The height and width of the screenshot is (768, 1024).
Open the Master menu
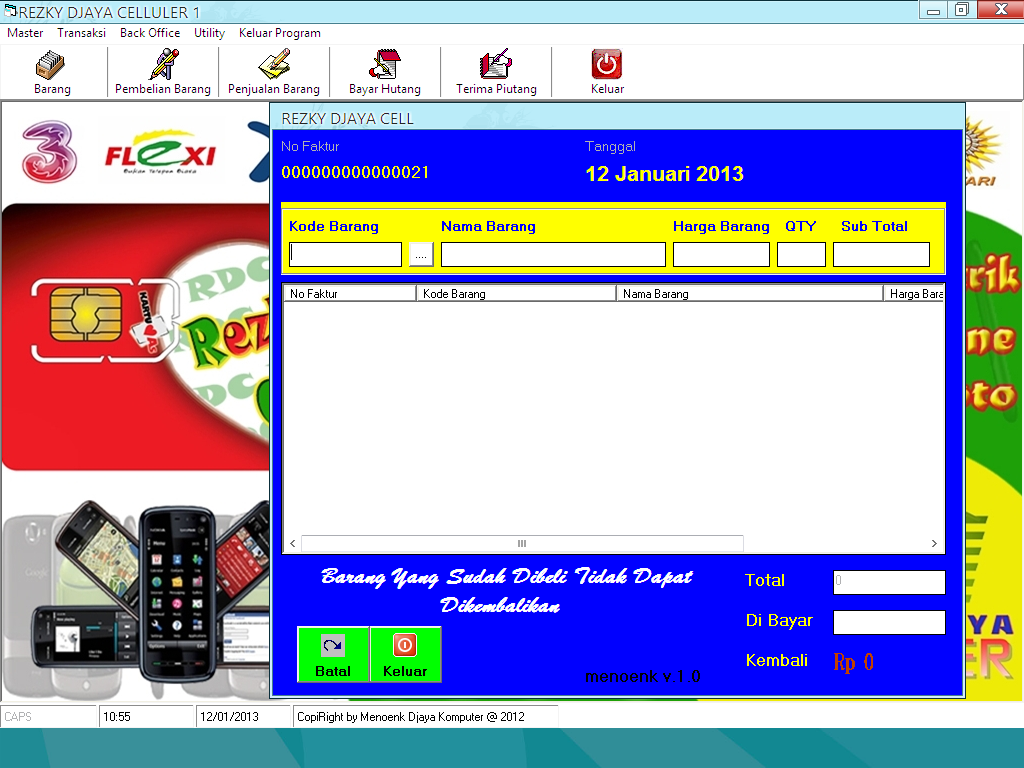25,33
